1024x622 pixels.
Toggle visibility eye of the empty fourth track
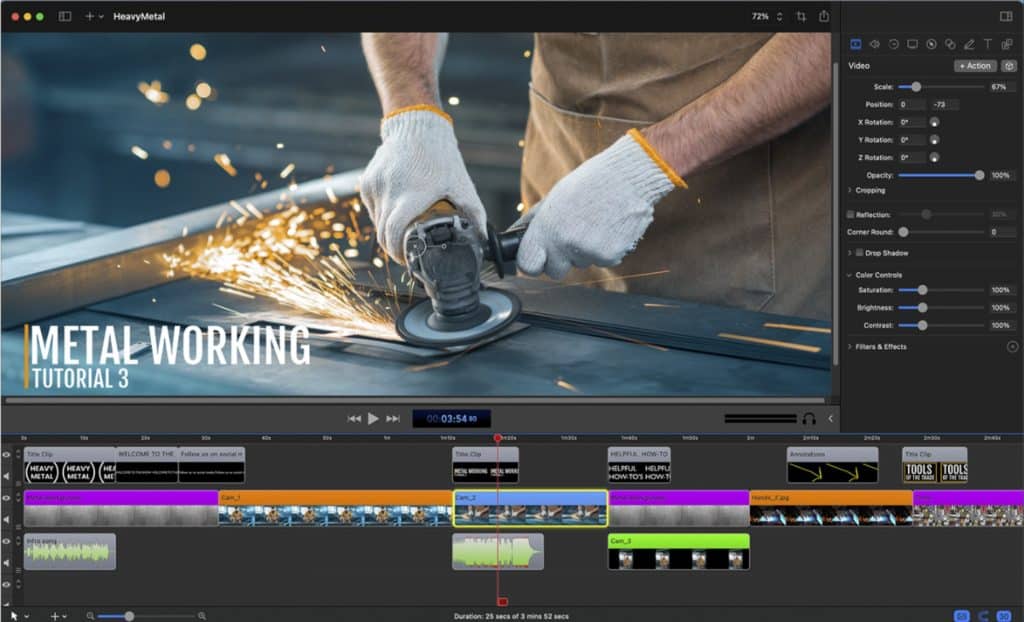[7, 585]
